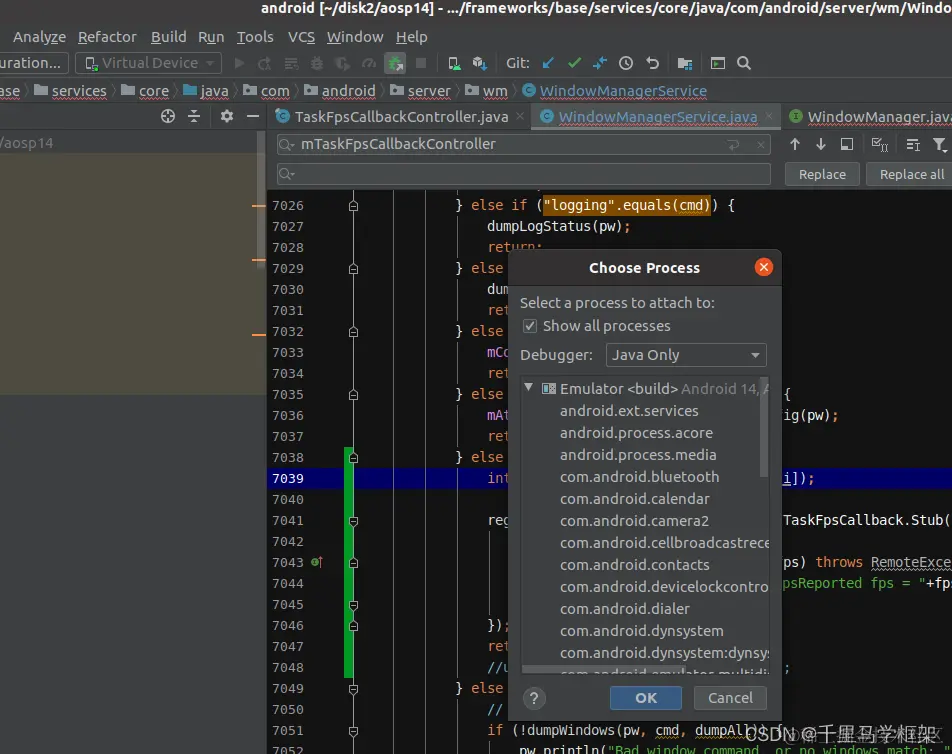Click the Replace button

[822, 174]
